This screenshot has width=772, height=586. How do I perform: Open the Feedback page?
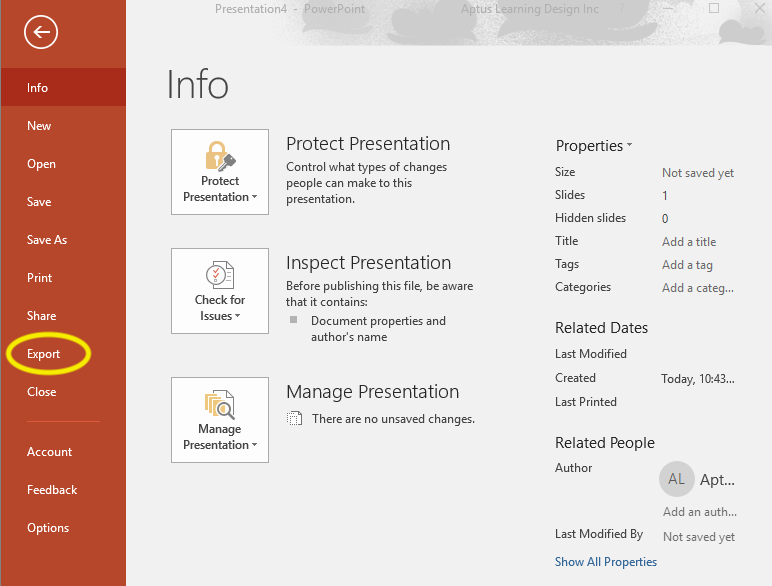tap(63, 489)
